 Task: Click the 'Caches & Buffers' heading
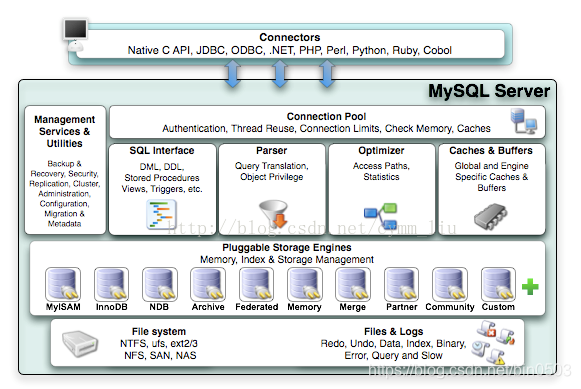491,150
